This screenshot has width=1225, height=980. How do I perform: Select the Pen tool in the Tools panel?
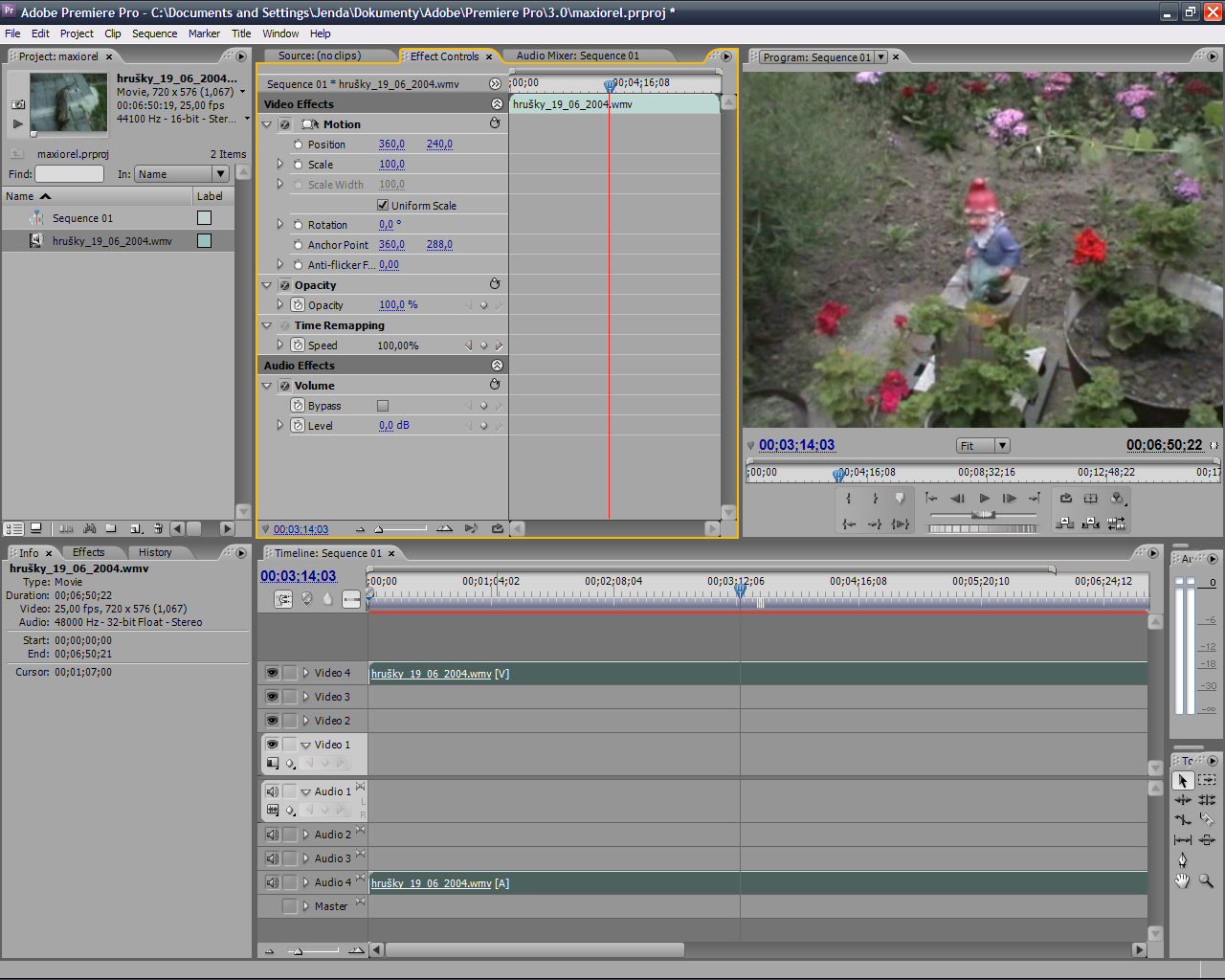[1183, 859]
